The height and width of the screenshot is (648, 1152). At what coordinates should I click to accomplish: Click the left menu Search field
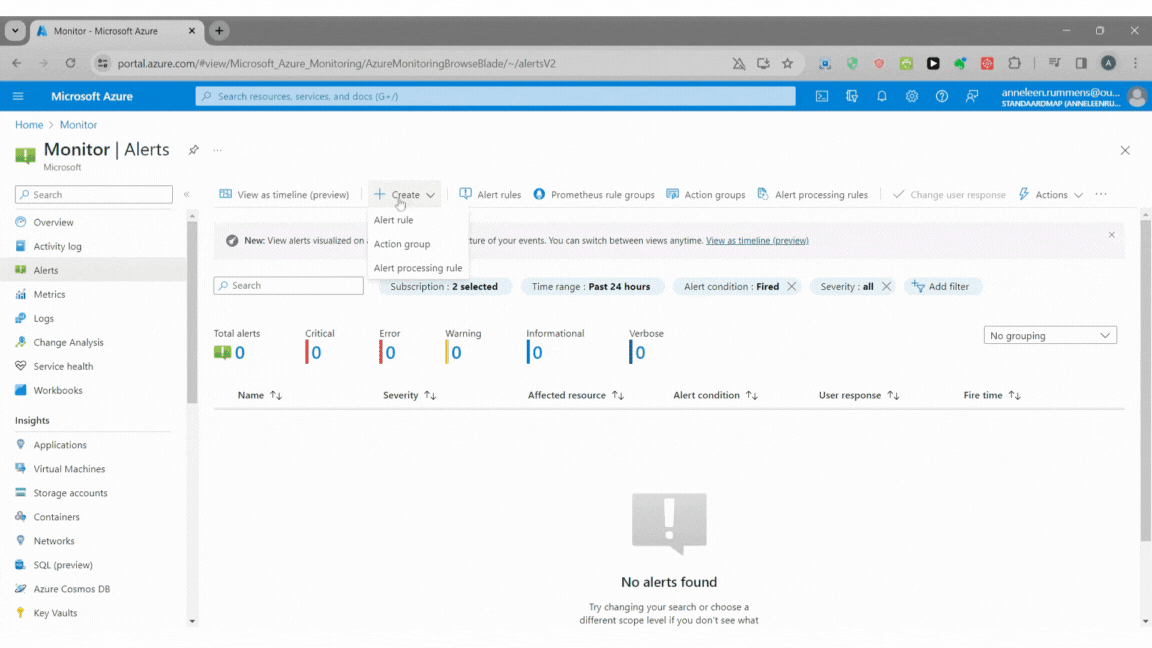pos(94,195)
